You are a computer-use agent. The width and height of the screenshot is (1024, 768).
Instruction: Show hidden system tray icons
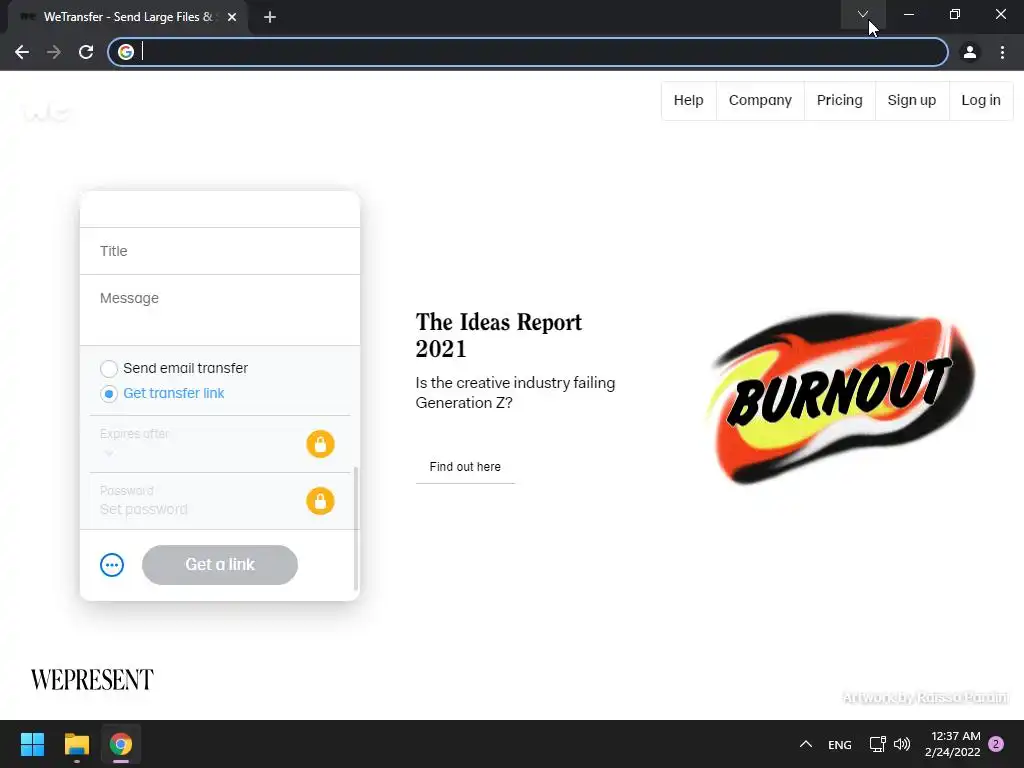(x=806, y=744)
